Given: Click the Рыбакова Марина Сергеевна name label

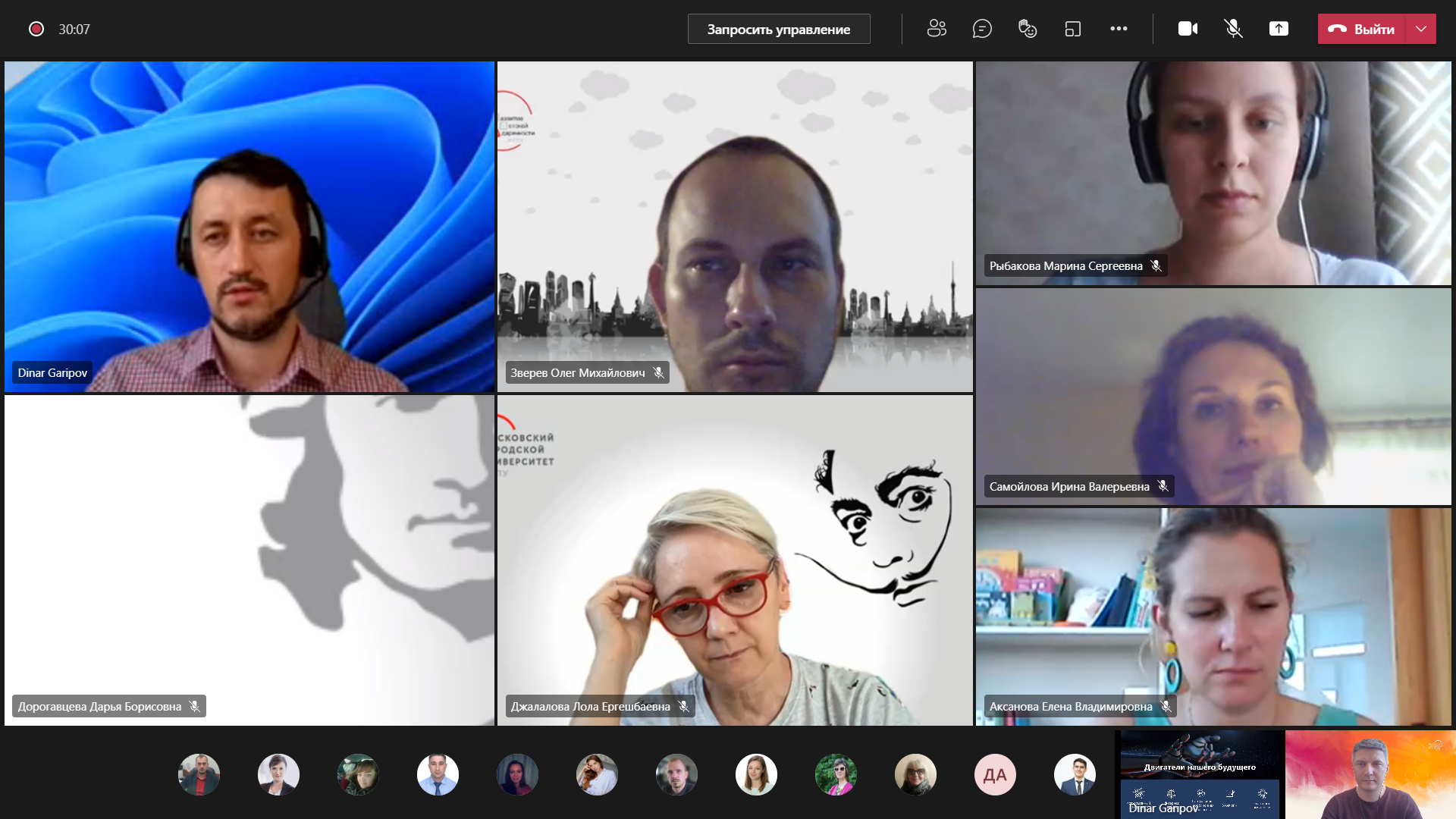Looking at the screenshot, I should [1065, 266].
